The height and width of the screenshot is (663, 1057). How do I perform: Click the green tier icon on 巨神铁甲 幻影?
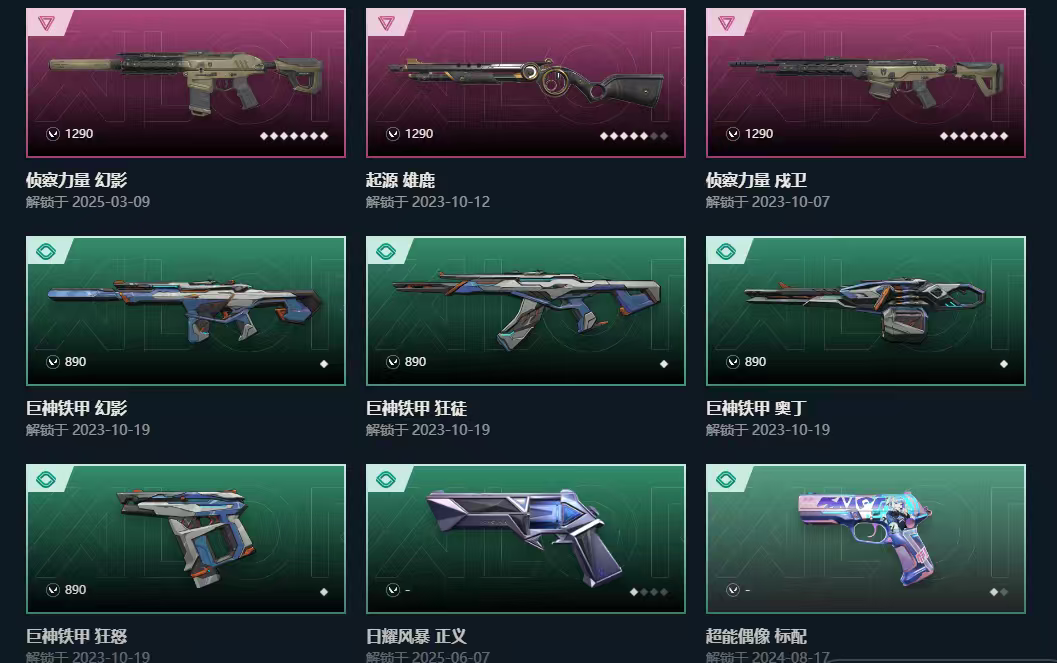(x=46, y=252)
